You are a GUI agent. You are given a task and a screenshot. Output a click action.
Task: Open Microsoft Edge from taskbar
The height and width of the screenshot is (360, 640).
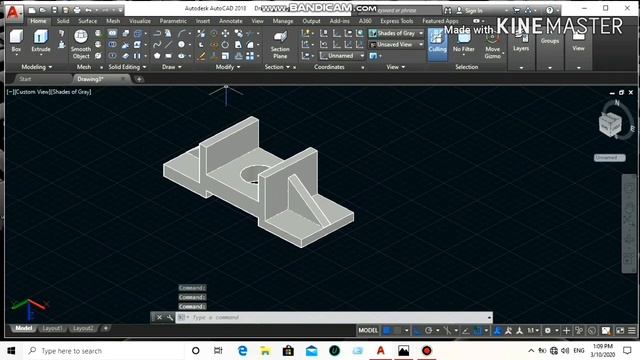point(242,351)
